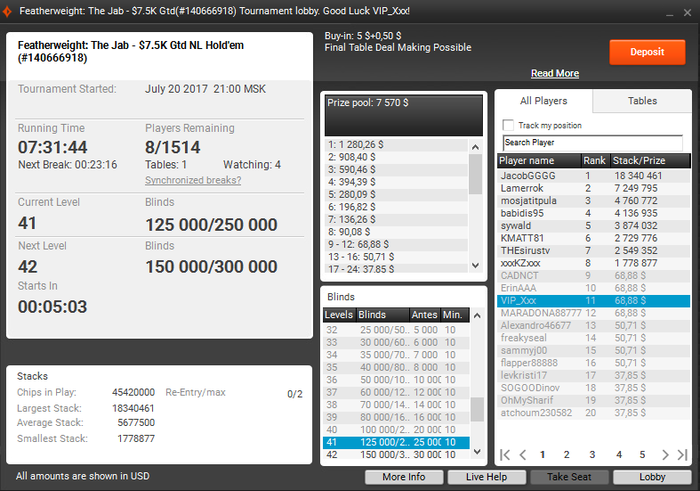Switch to the Tables tab

pyautogui.click(x=642, y=101)
